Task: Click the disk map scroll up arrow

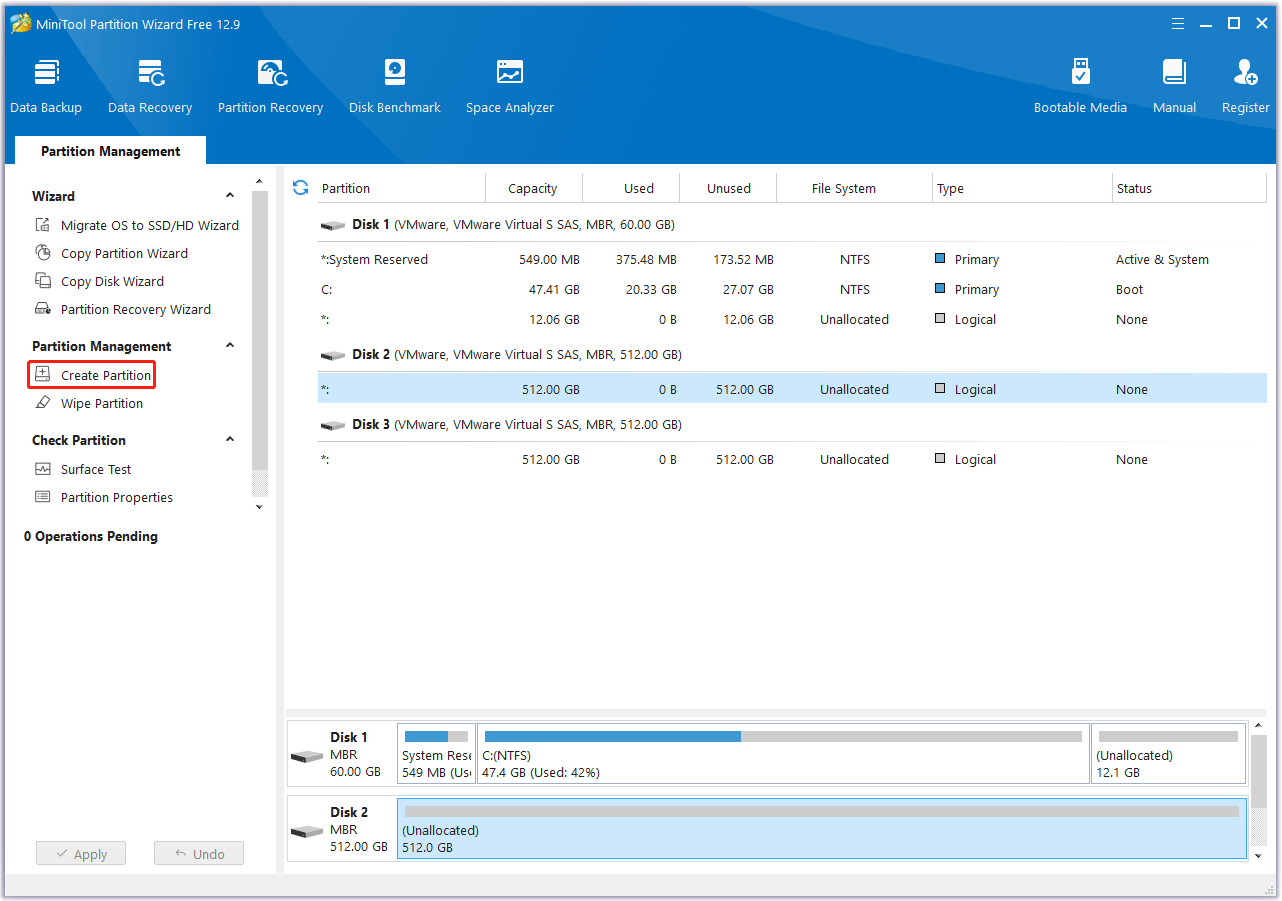Action: [x=1260, y=725]
